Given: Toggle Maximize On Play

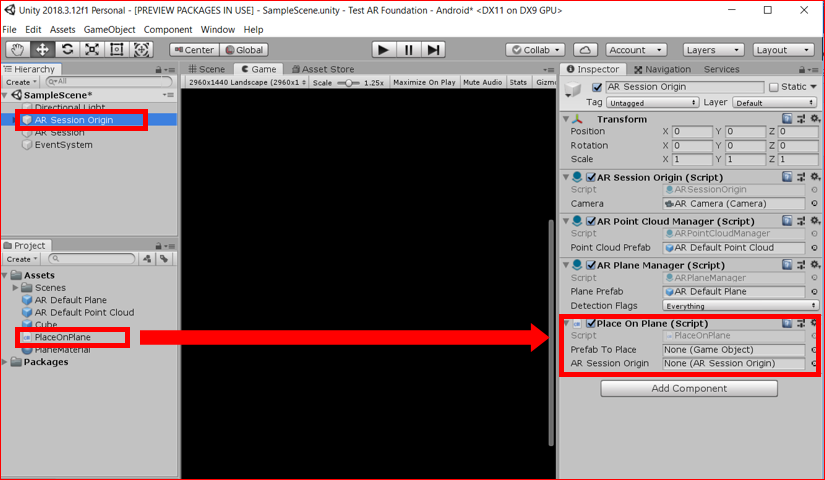Looking at the screenshot, I should (424, 82).
